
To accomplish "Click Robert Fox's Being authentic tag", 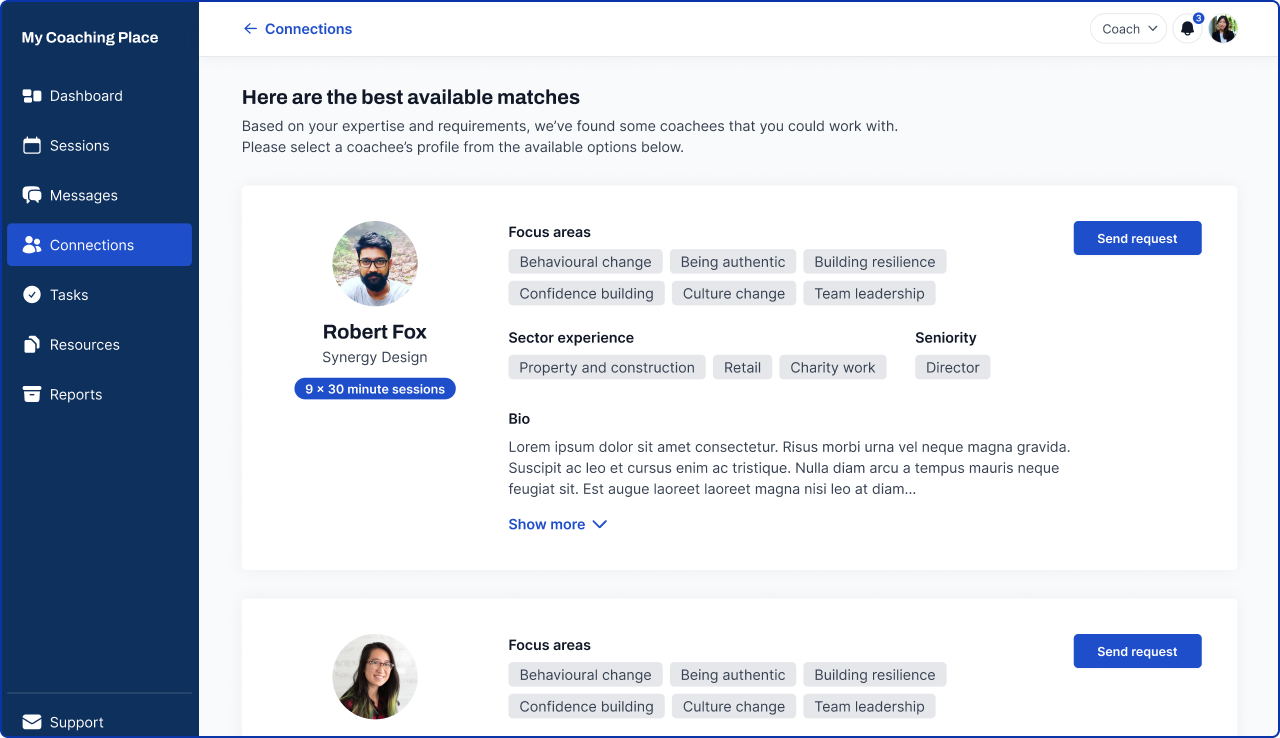I will coord(733,262).
